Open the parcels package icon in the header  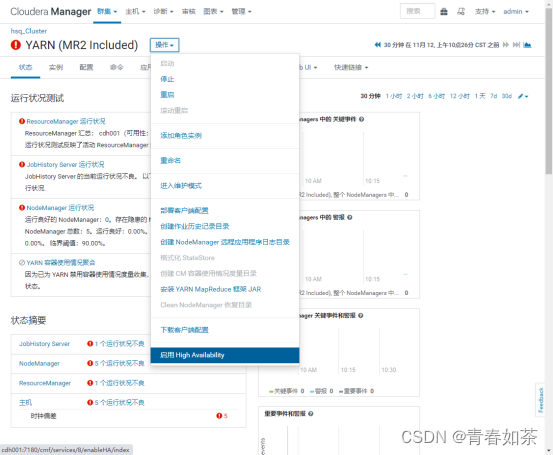(x=444, y=12)
